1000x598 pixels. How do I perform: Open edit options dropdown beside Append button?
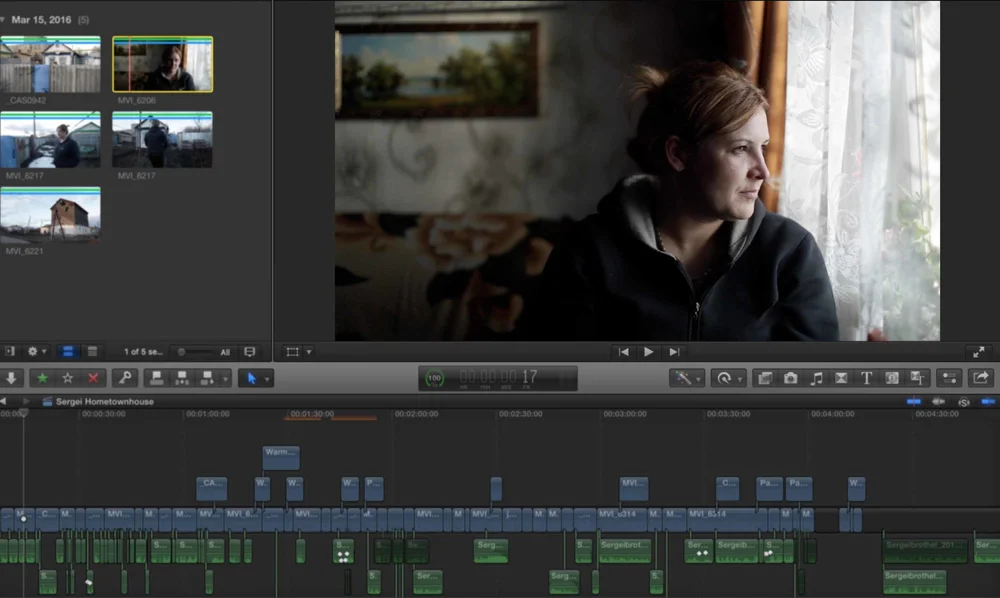[x=225, y=379]
